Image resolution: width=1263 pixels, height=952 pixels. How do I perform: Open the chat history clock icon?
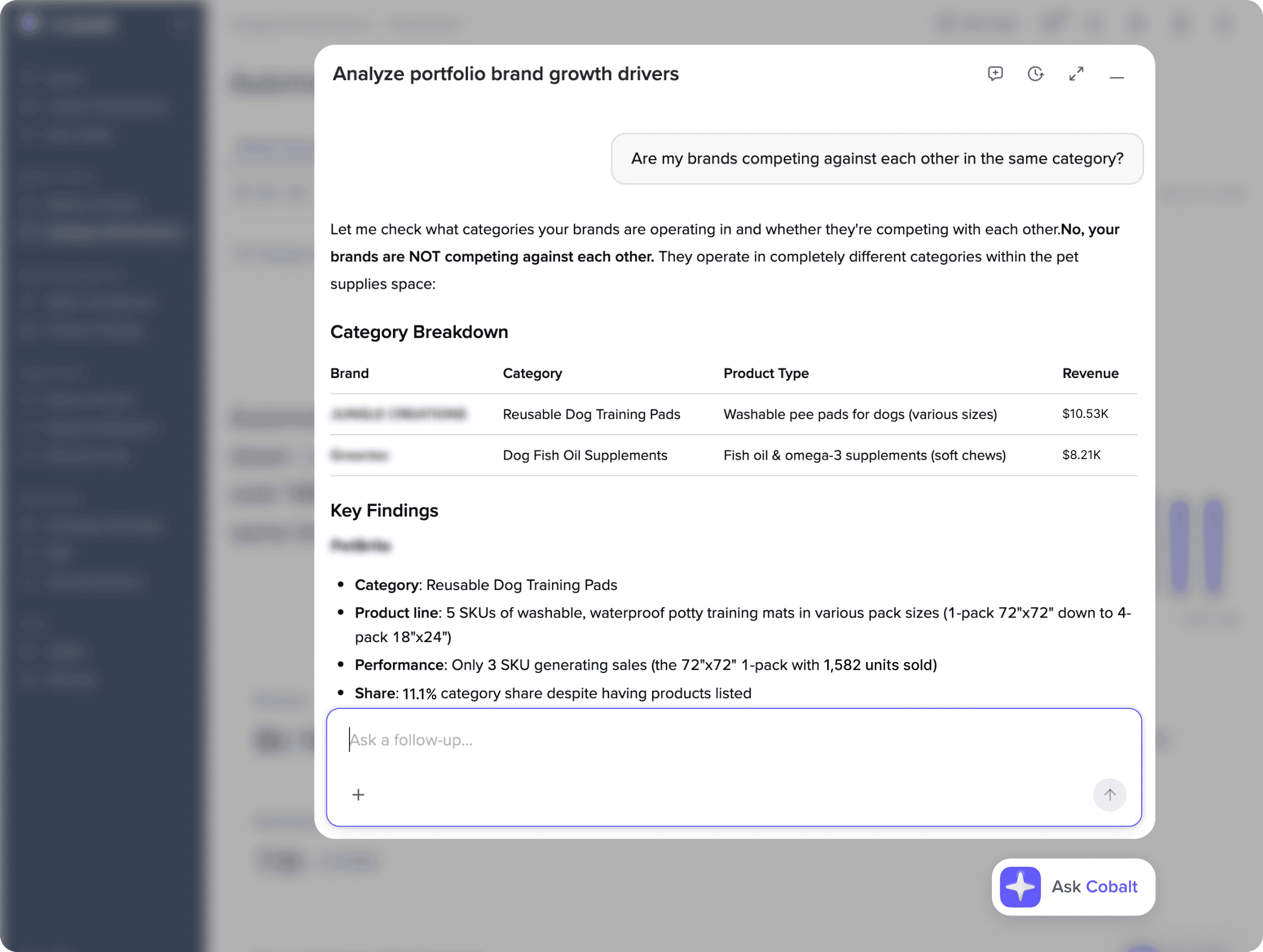coord(1035,74)
